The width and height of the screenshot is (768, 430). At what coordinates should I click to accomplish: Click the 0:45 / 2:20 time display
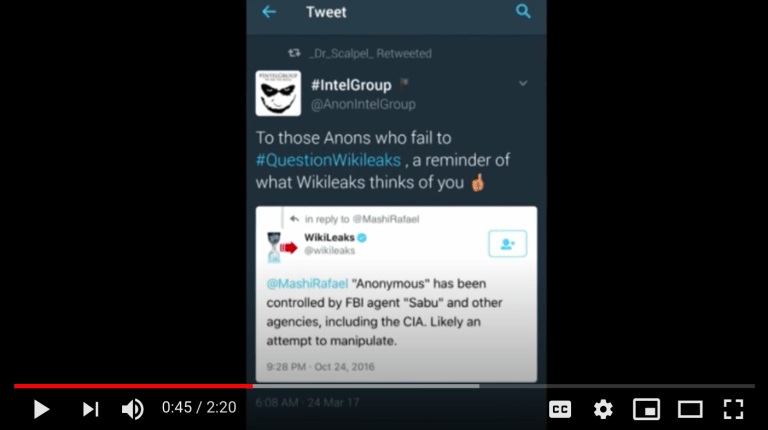coord(199,407)
